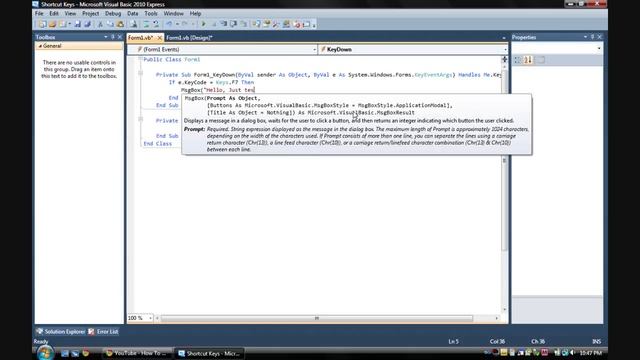Open the active files tab list dropdown
The height and width of the screenshot is (360, 640).
point(504,38)
